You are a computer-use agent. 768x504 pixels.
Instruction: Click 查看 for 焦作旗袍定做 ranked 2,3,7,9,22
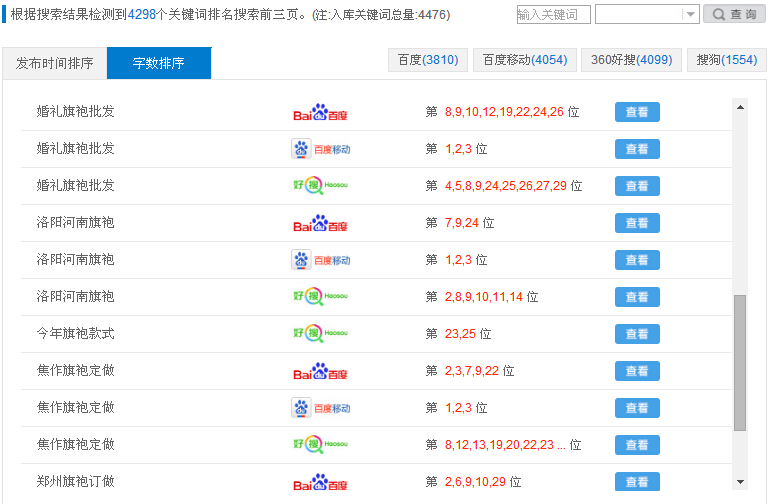(x=637, y=371)
